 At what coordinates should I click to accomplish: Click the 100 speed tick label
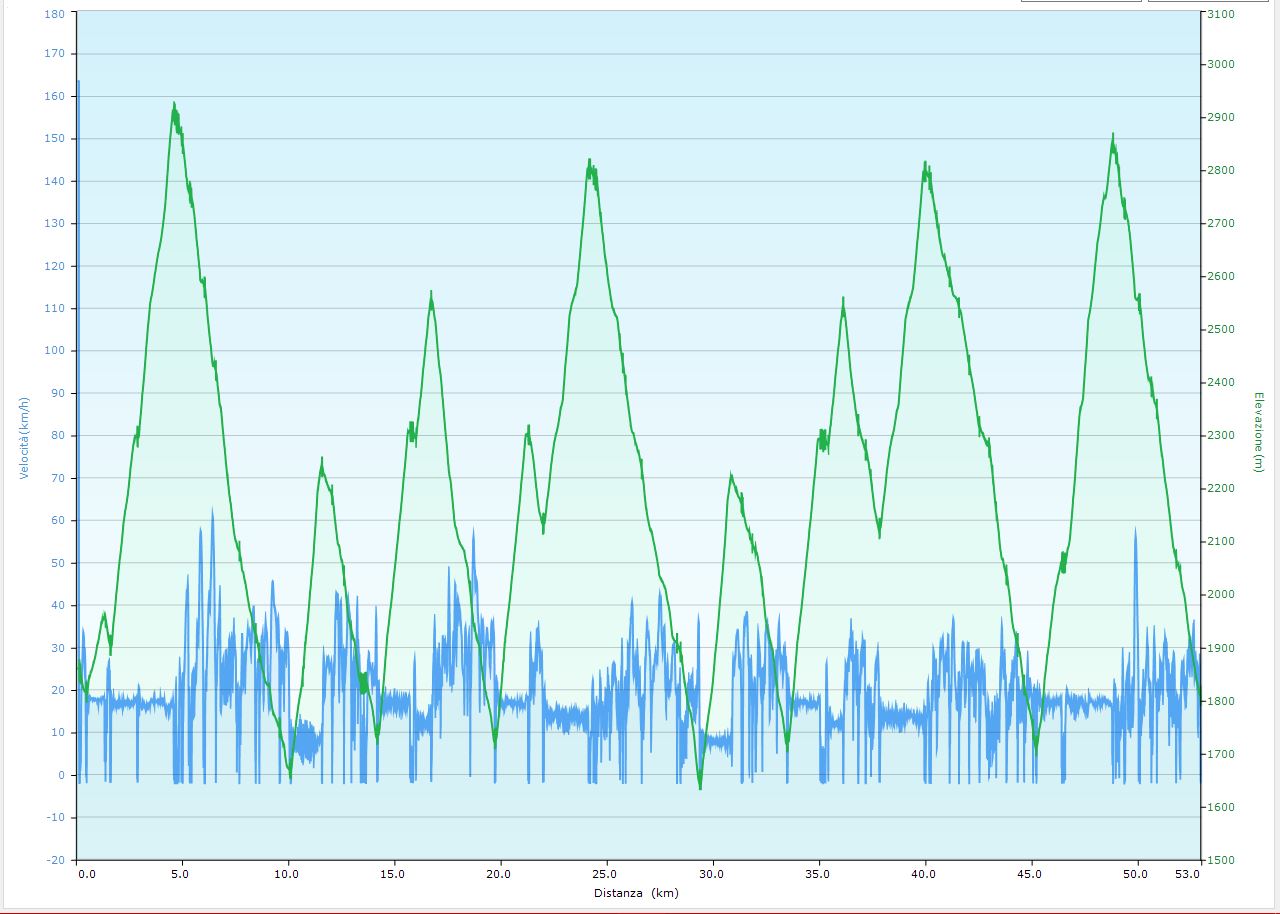54,351
